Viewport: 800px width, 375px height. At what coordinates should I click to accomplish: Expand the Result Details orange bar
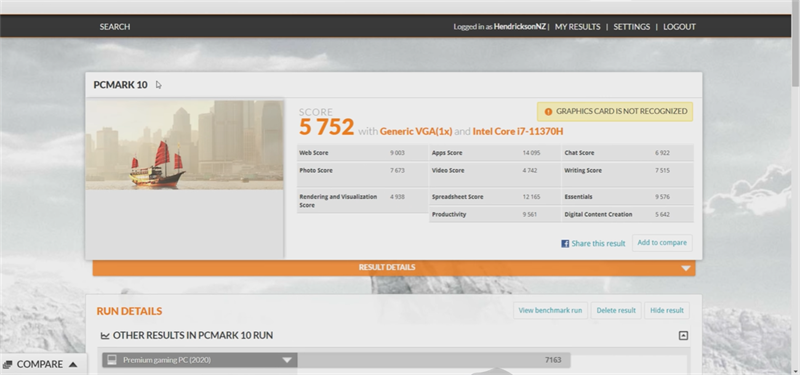click(x=394, y=268)
